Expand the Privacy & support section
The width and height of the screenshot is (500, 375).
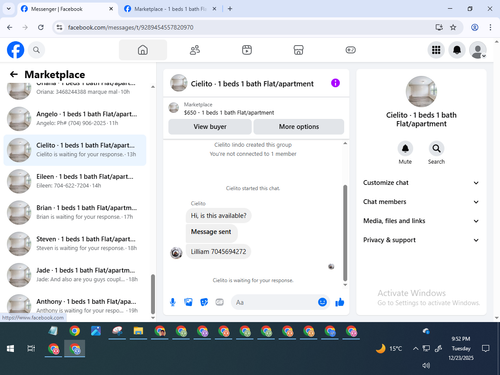pos(421,240)
